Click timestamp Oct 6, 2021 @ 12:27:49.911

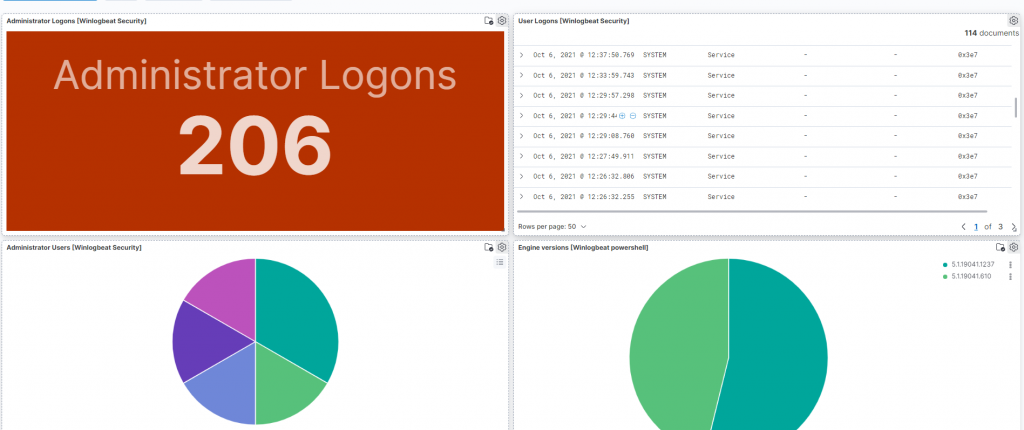click(x=583, y=156)
